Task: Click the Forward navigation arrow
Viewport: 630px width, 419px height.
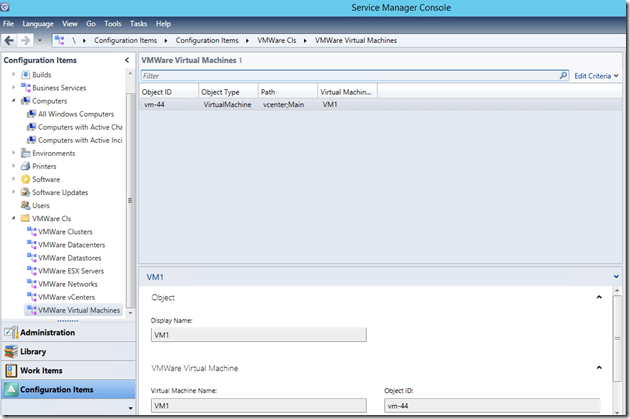Action: 24,40
